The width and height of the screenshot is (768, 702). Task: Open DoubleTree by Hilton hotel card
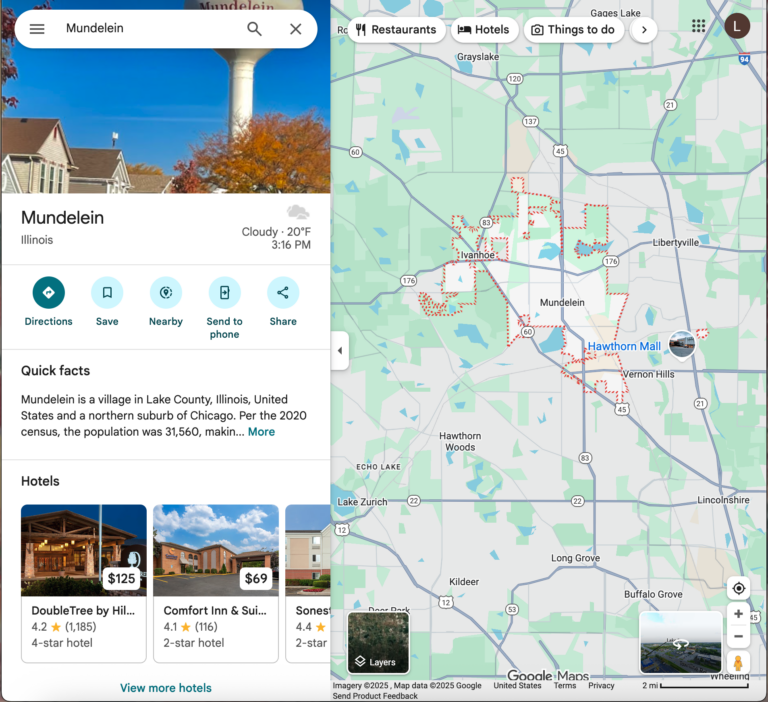tap(84, 583)
